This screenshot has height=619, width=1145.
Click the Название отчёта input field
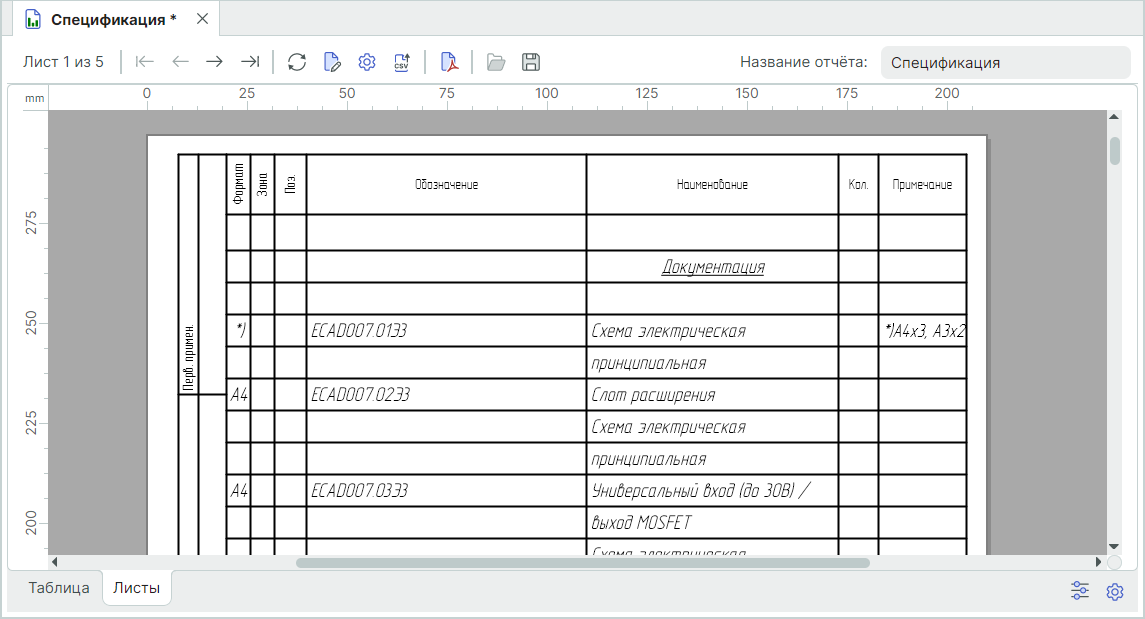(1004, 62)
